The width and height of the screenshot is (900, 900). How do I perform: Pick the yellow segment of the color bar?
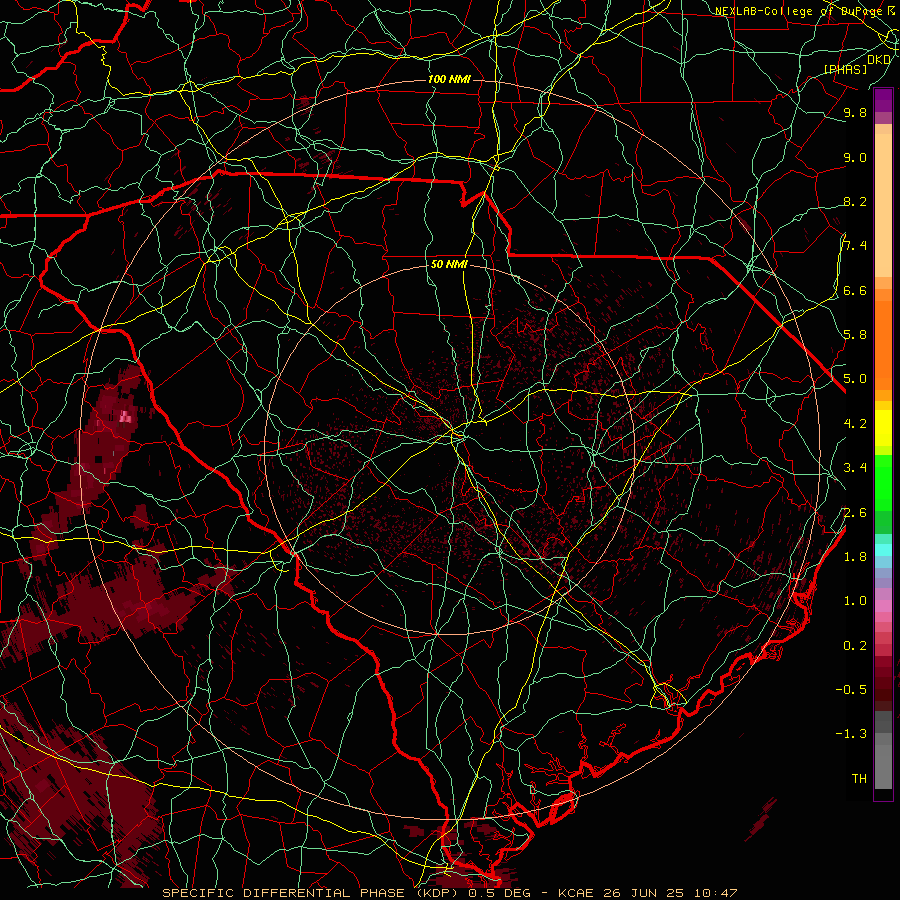(883, 428)
